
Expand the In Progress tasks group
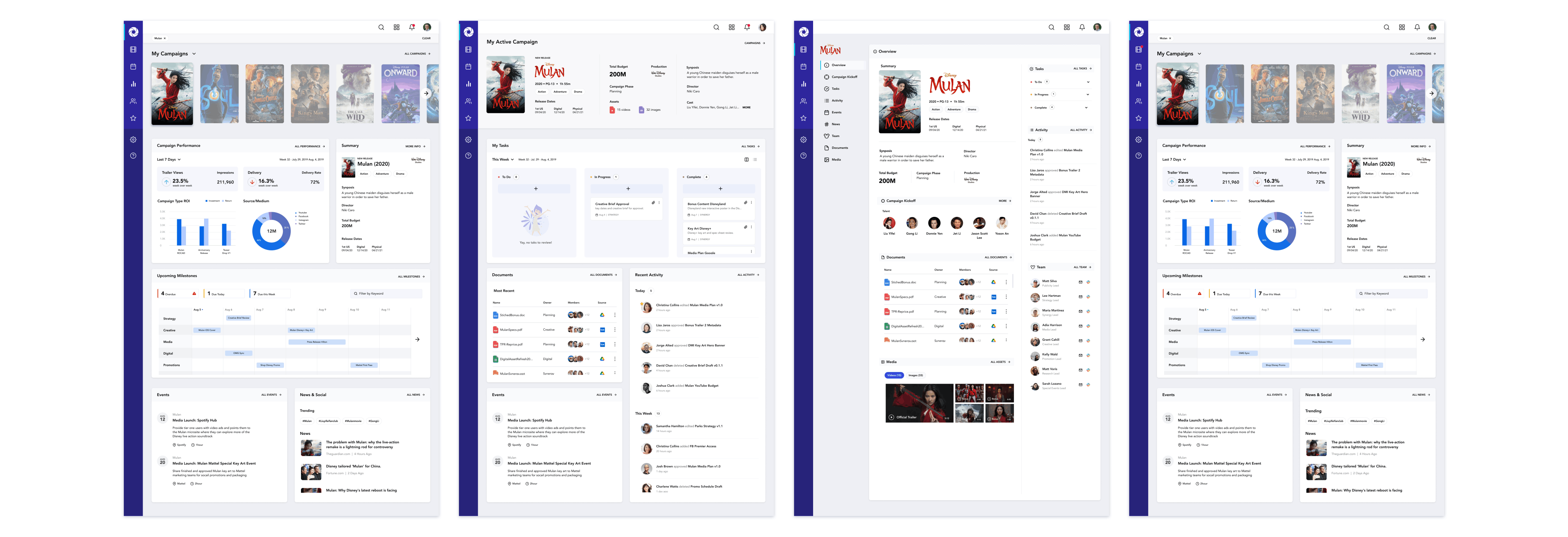click(x=1089, y=94)
